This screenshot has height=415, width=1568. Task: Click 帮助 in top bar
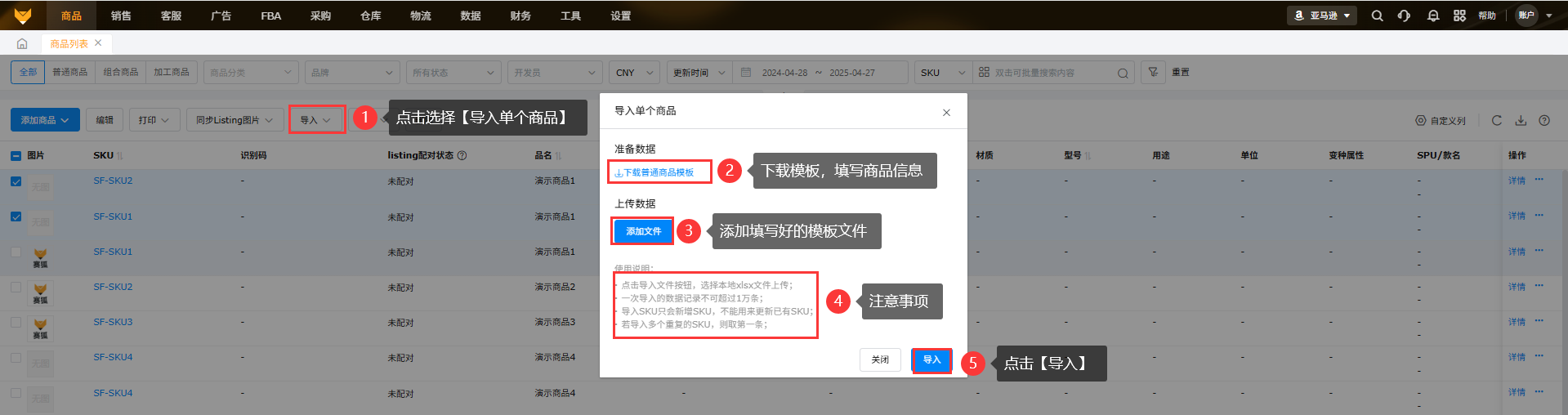(x=1486, y=16)
